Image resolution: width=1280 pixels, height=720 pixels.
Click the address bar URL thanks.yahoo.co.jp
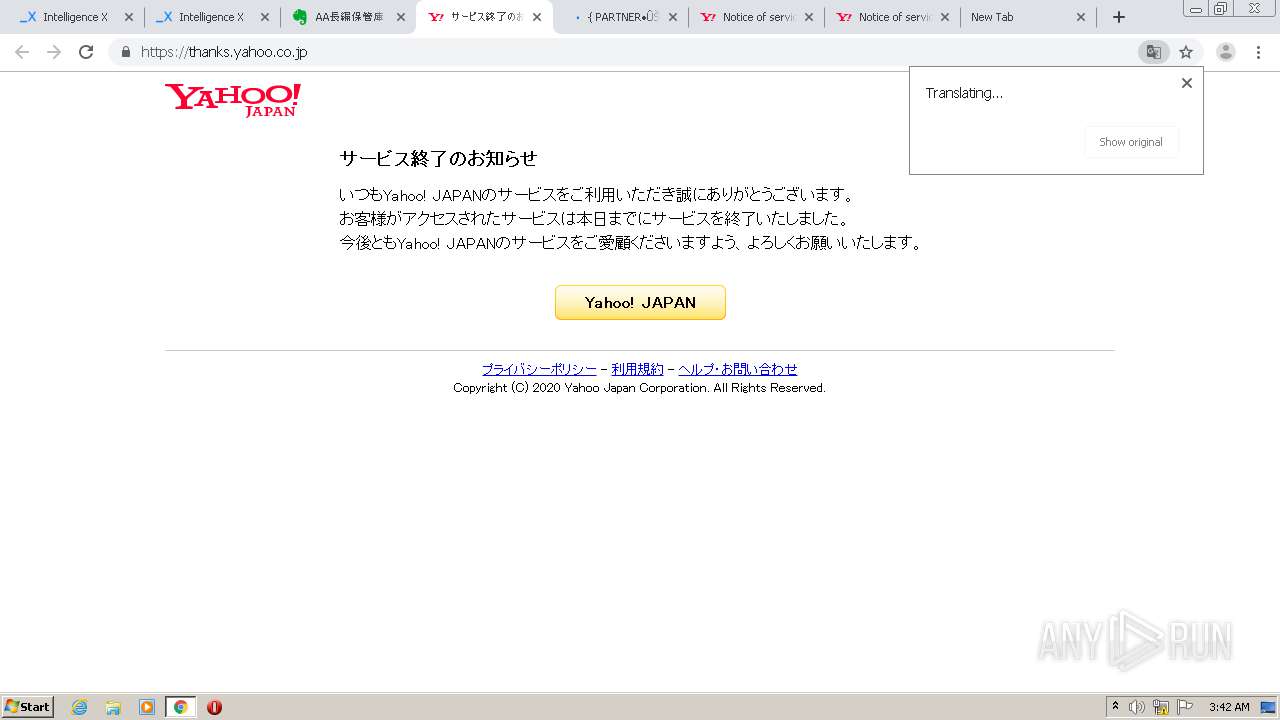click(224, 52)
